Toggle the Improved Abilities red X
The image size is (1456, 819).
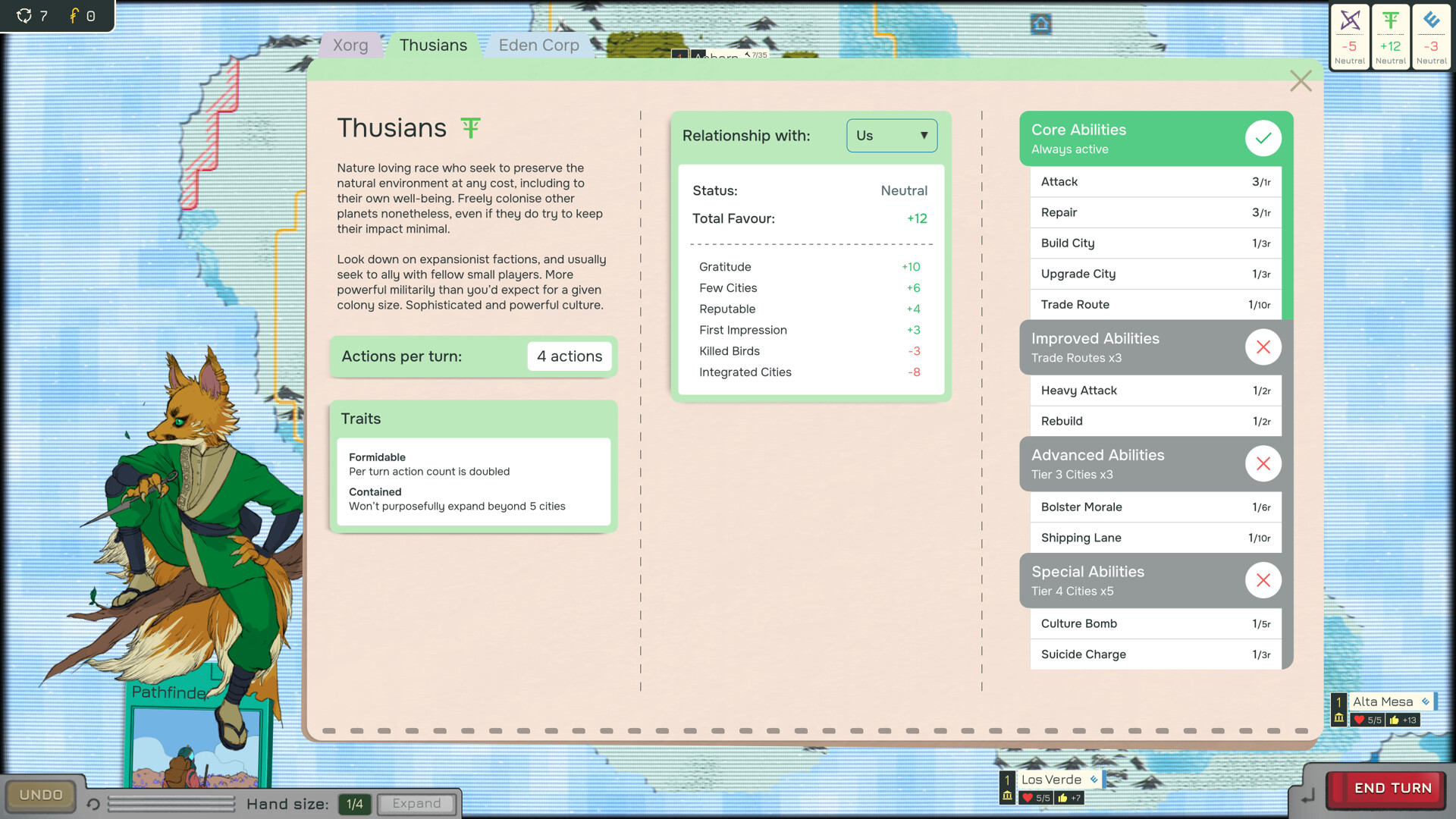[x=1263, y=347]
